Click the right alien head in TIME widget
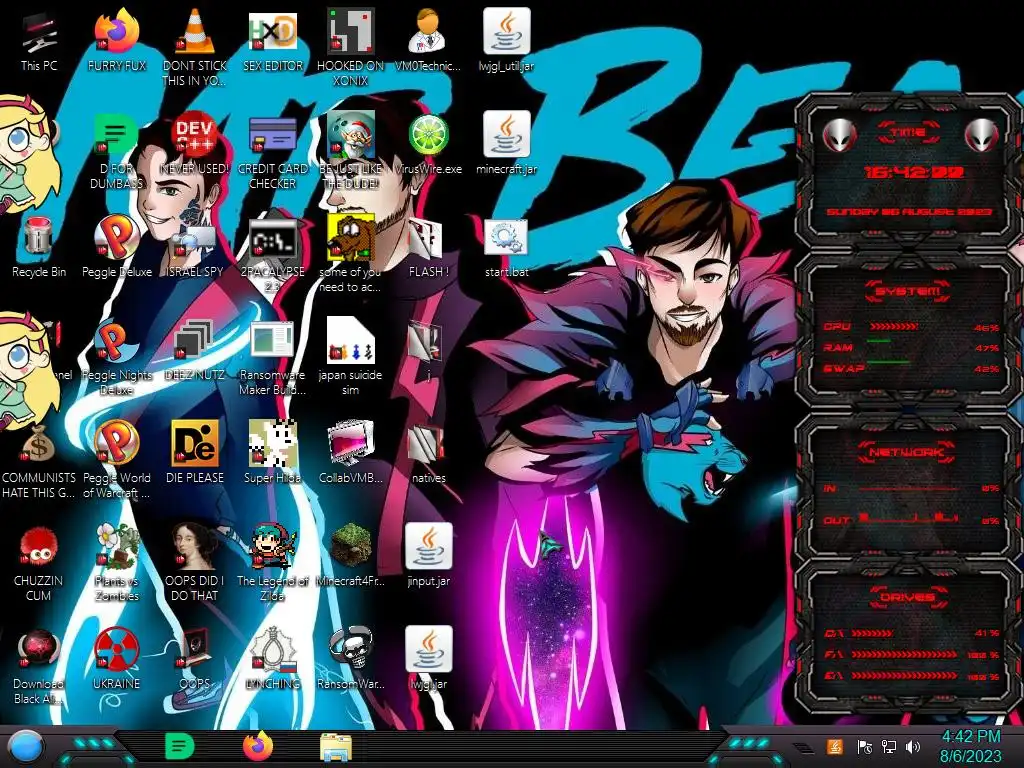Screen dimensions: 1024x768 pos(981,135)
